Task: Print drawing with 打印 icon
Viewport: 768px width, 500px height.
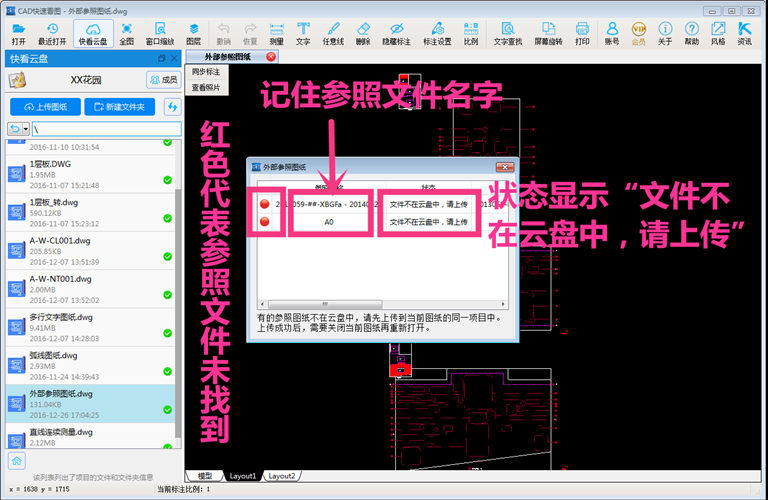Action: [582, 34]
